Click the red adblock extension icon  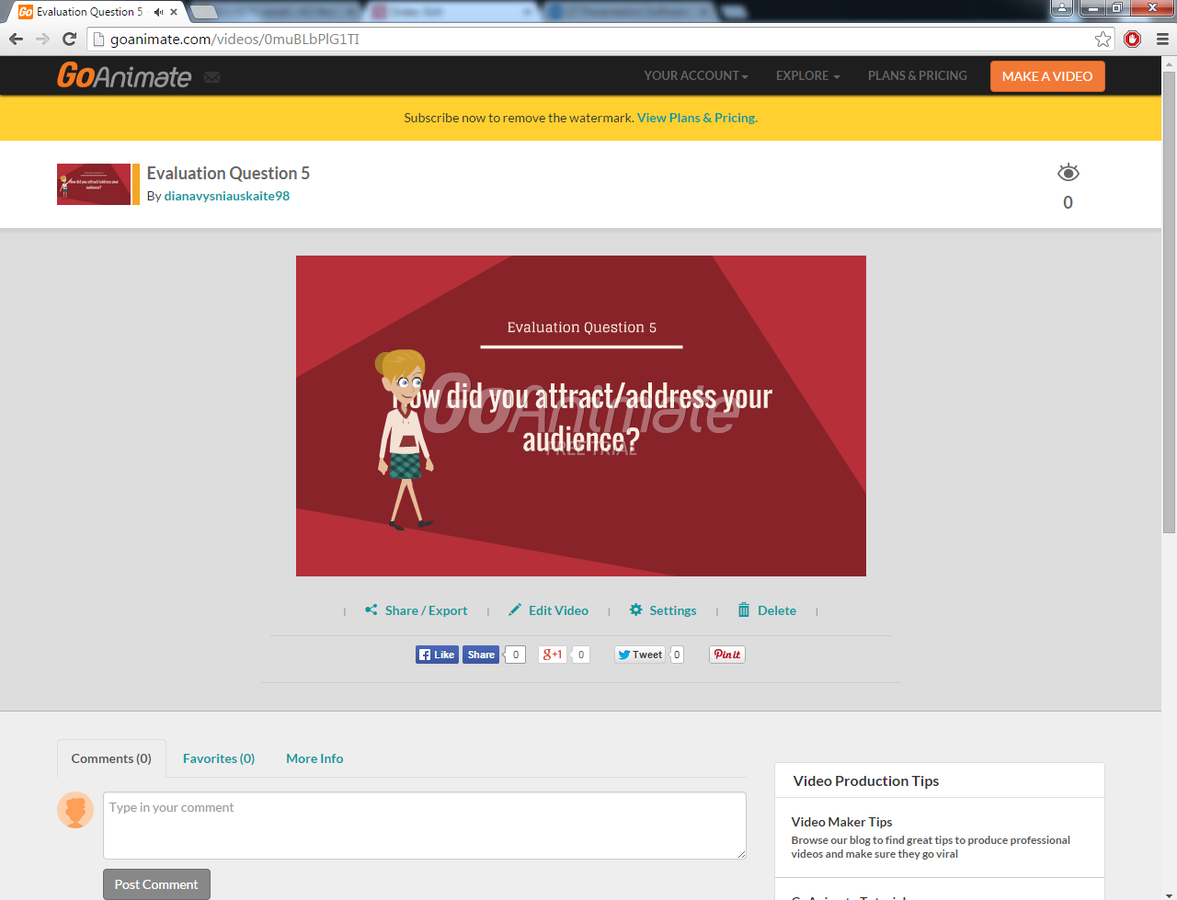click(1132, 39)
